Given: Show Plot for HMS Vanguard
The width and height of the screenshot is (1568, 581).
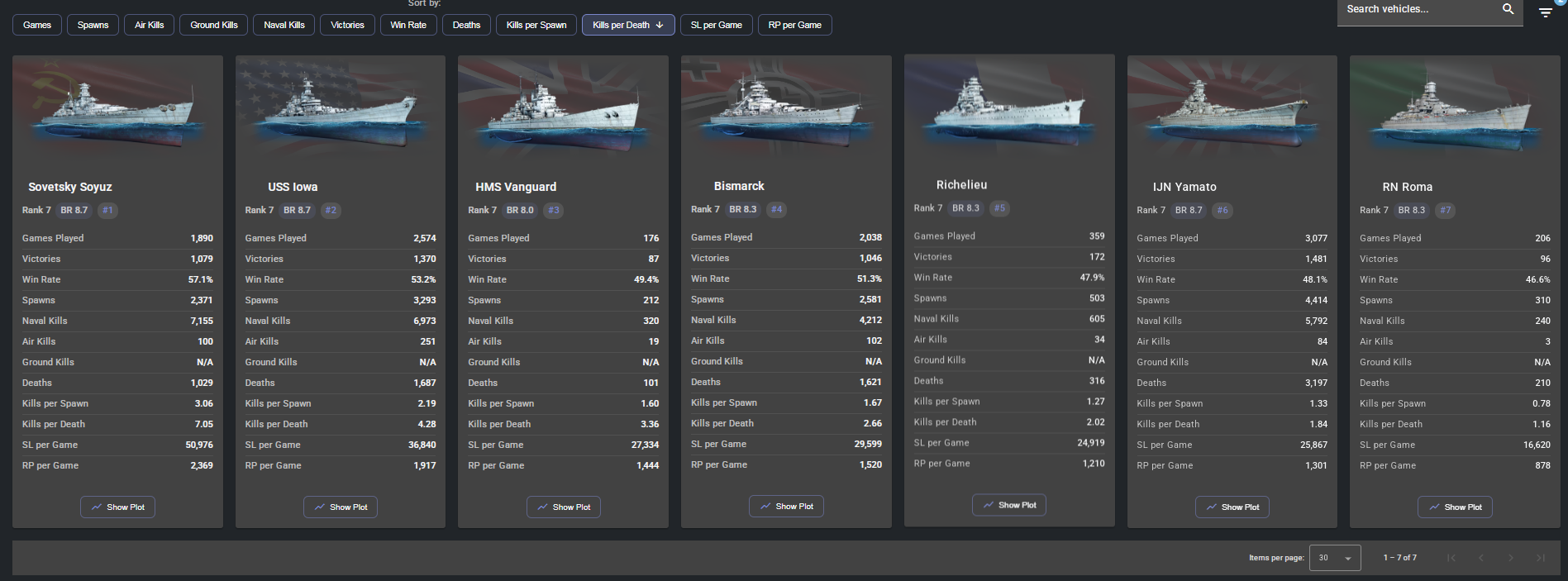Looking at the screenshot, I should 564,507.
